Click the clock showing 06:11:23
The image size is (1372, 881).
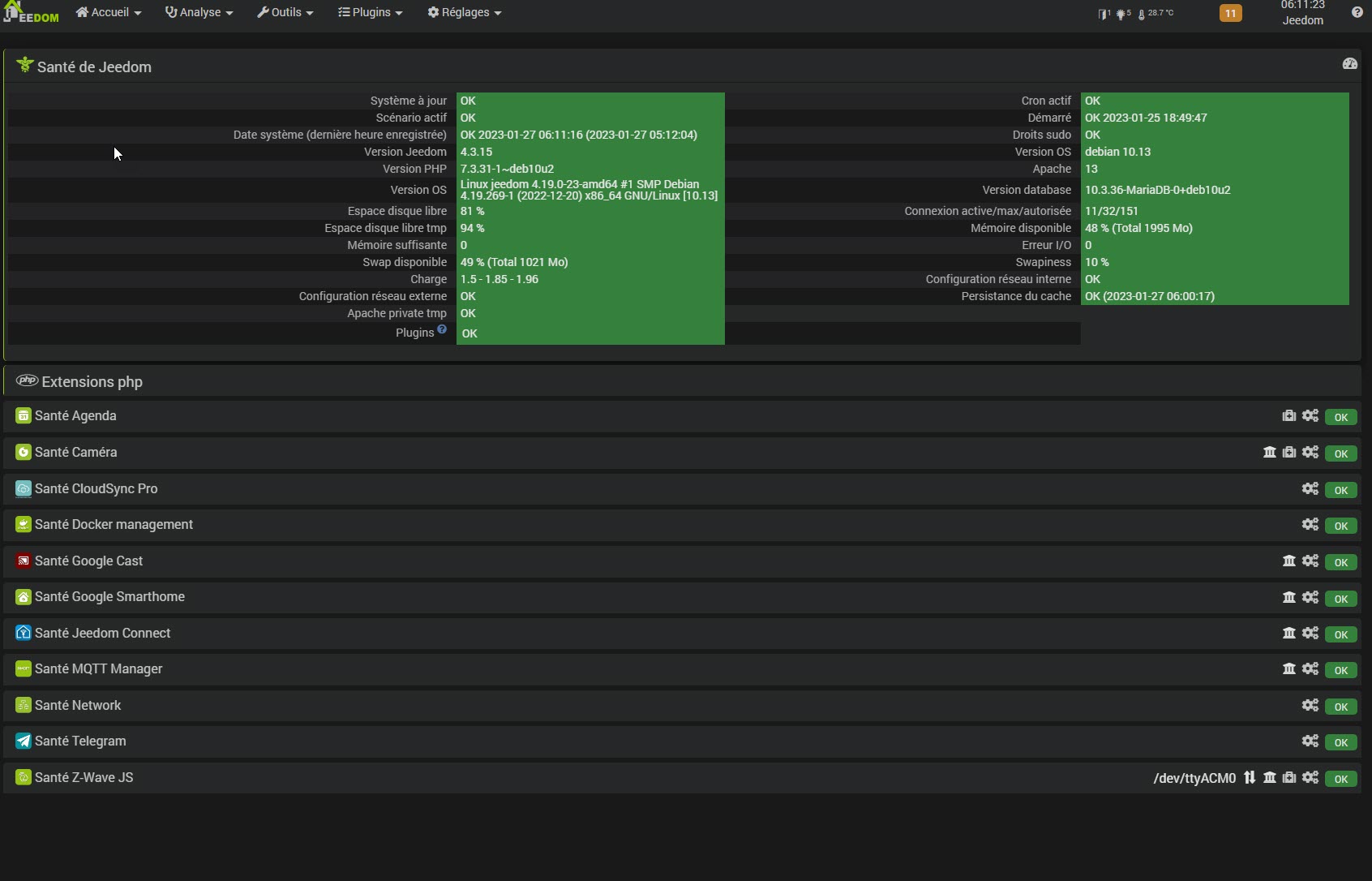click(x=1302, y=5)
